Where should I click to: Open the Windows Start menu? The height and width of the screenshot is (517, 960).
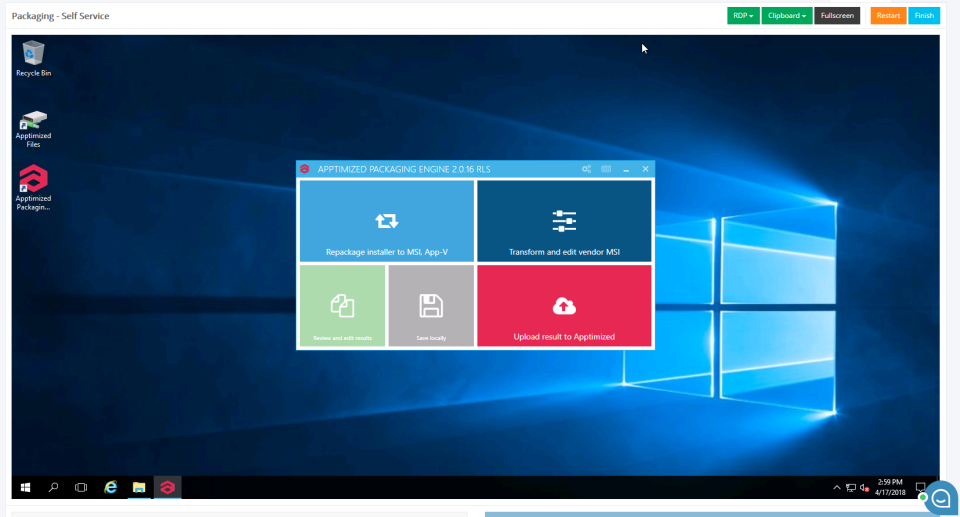pyautogui.click(x=25, y=488)
